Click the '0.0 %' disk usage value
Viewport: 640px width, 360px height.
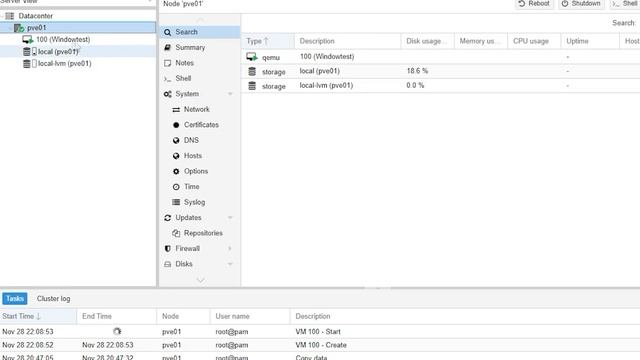pyautogui.click(x=415, y=86)
